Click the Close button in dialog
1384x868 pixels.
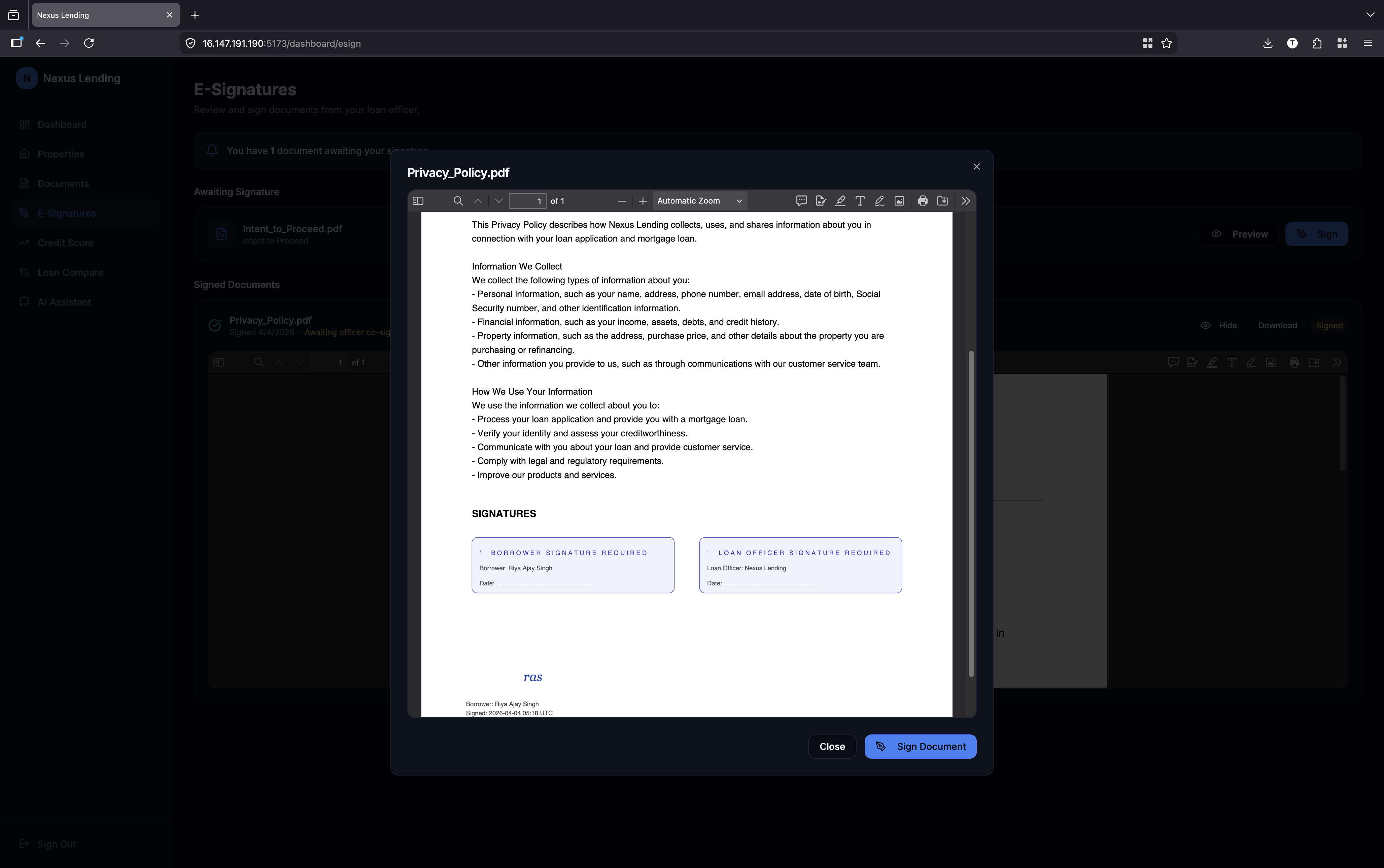click(832, 746)
